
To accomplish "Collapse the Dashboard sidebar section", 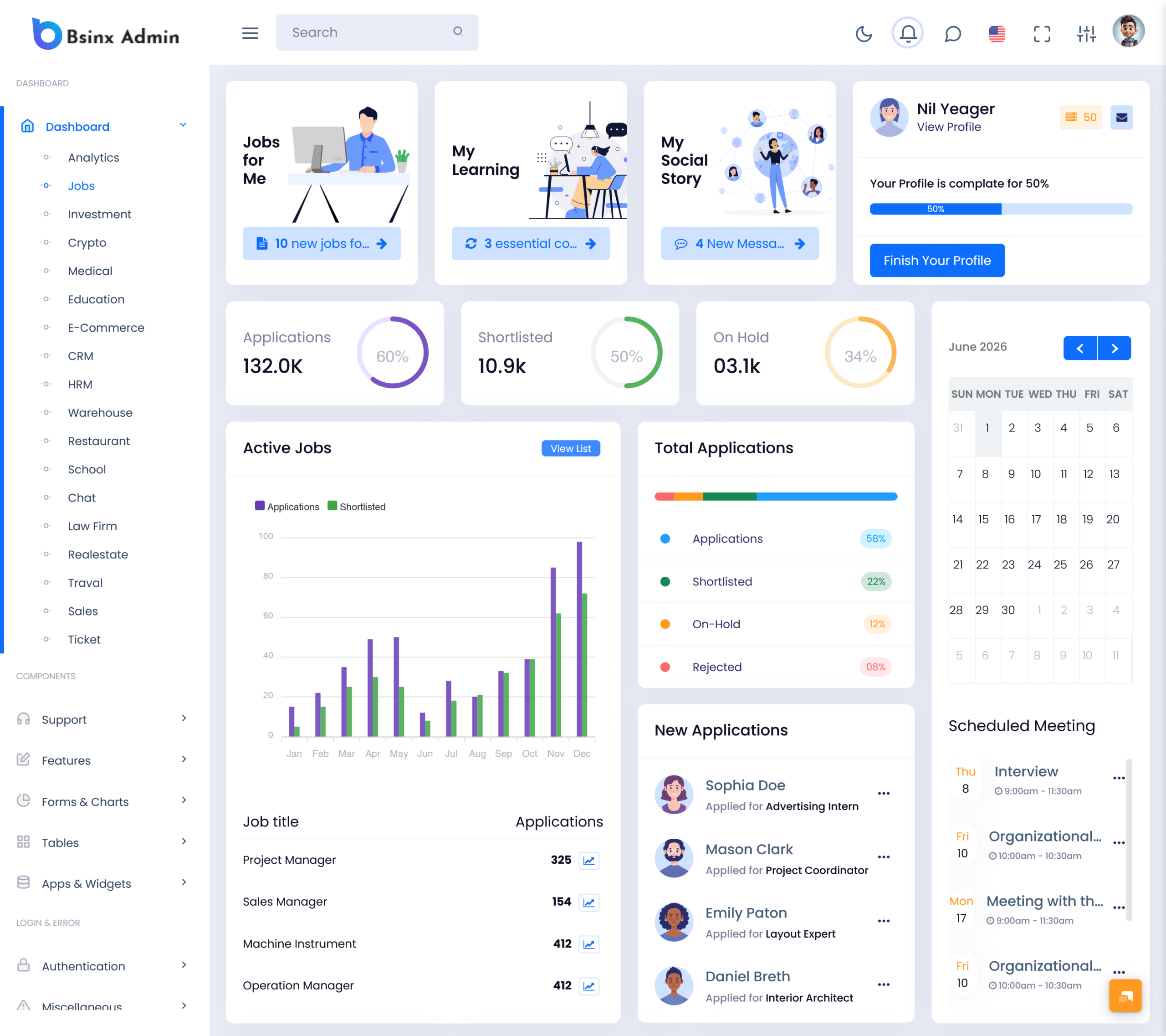I will (x=183, y=125).
